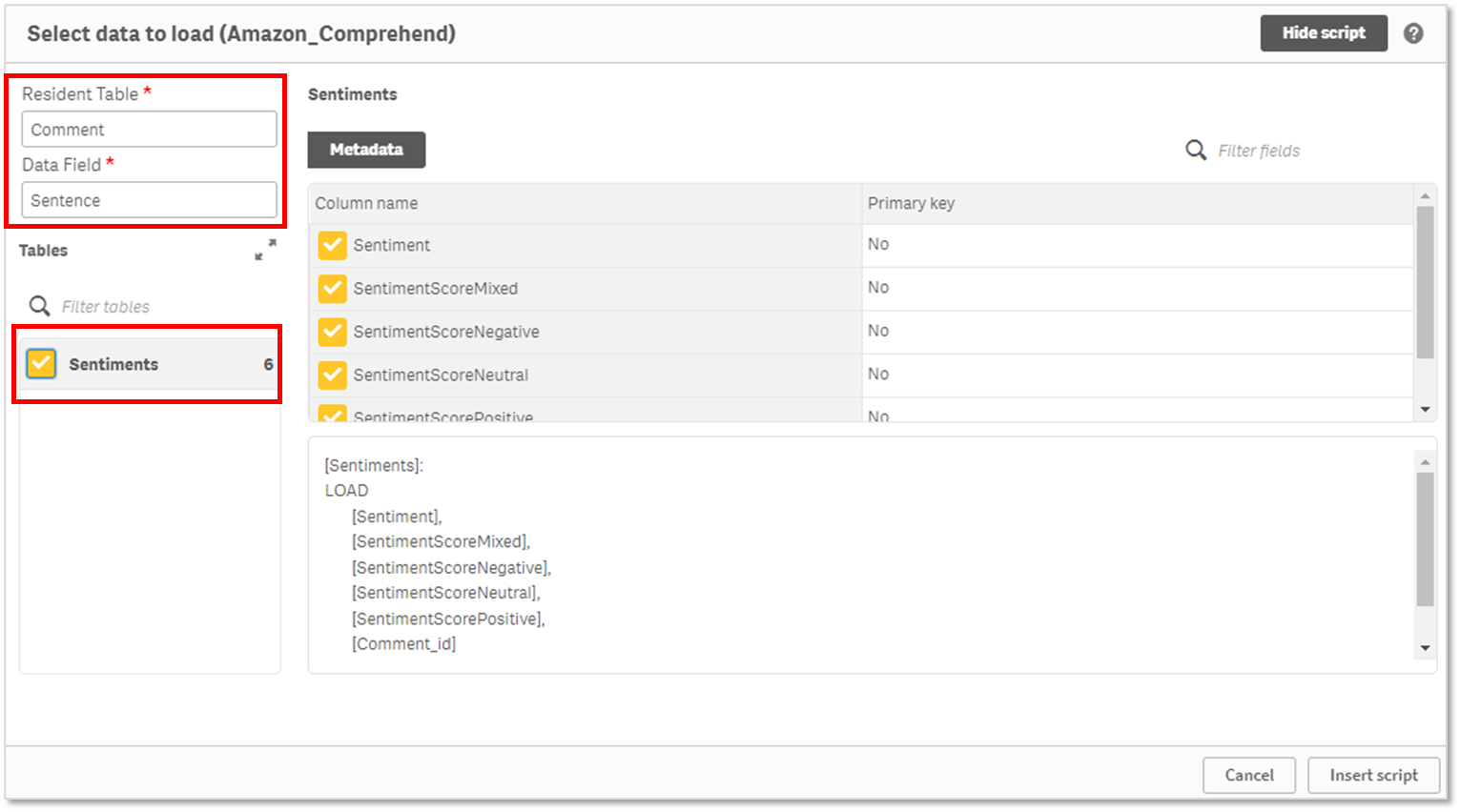Click the [SentimentScoreMixed] script line
The height and width of the screenshot is (812, 1460).
441,541
